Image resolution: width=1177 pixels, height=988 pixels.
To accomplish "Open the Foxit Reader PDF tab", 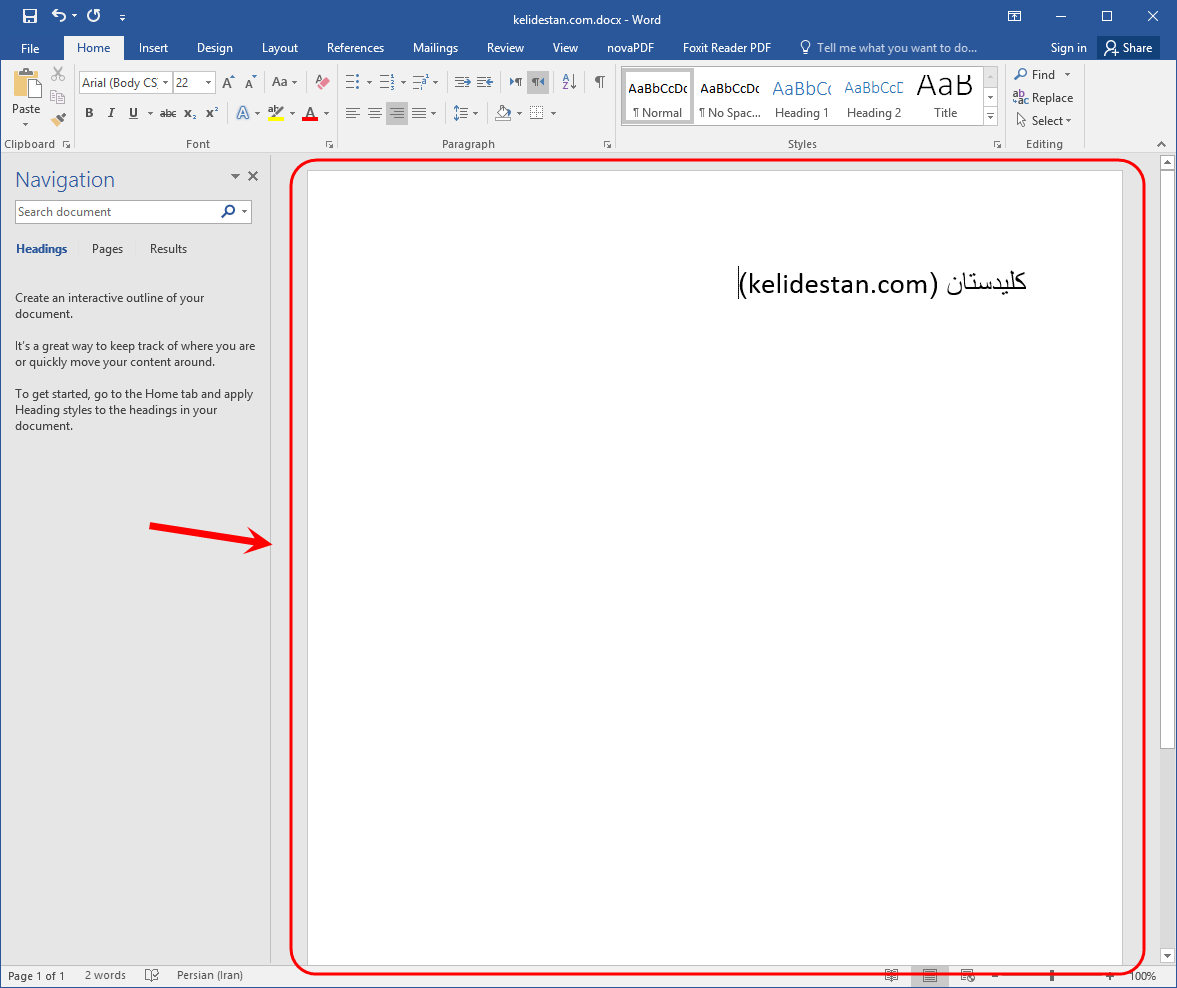I will [727, 48].
